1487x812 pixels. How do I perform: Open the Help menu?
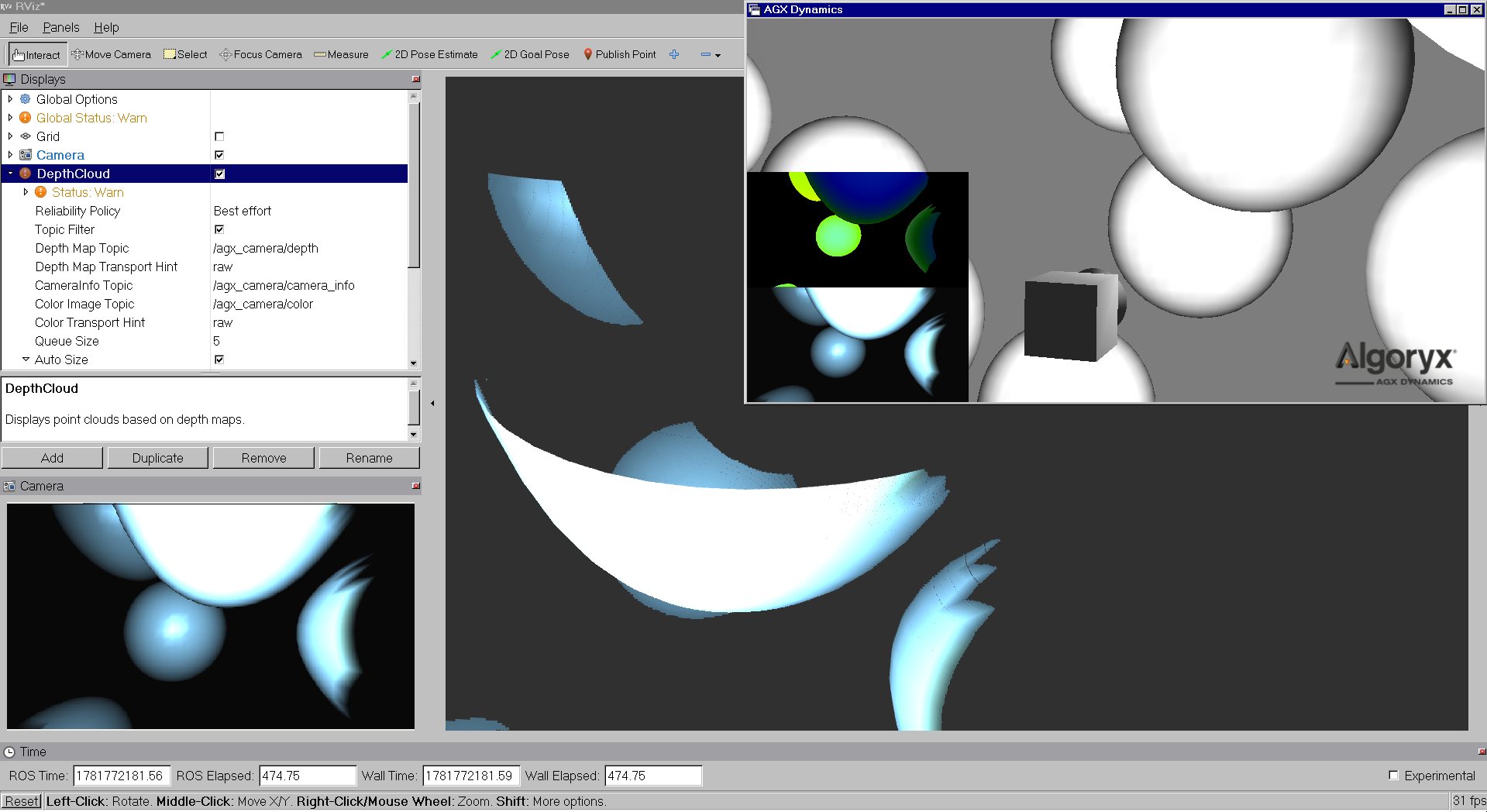106,27
